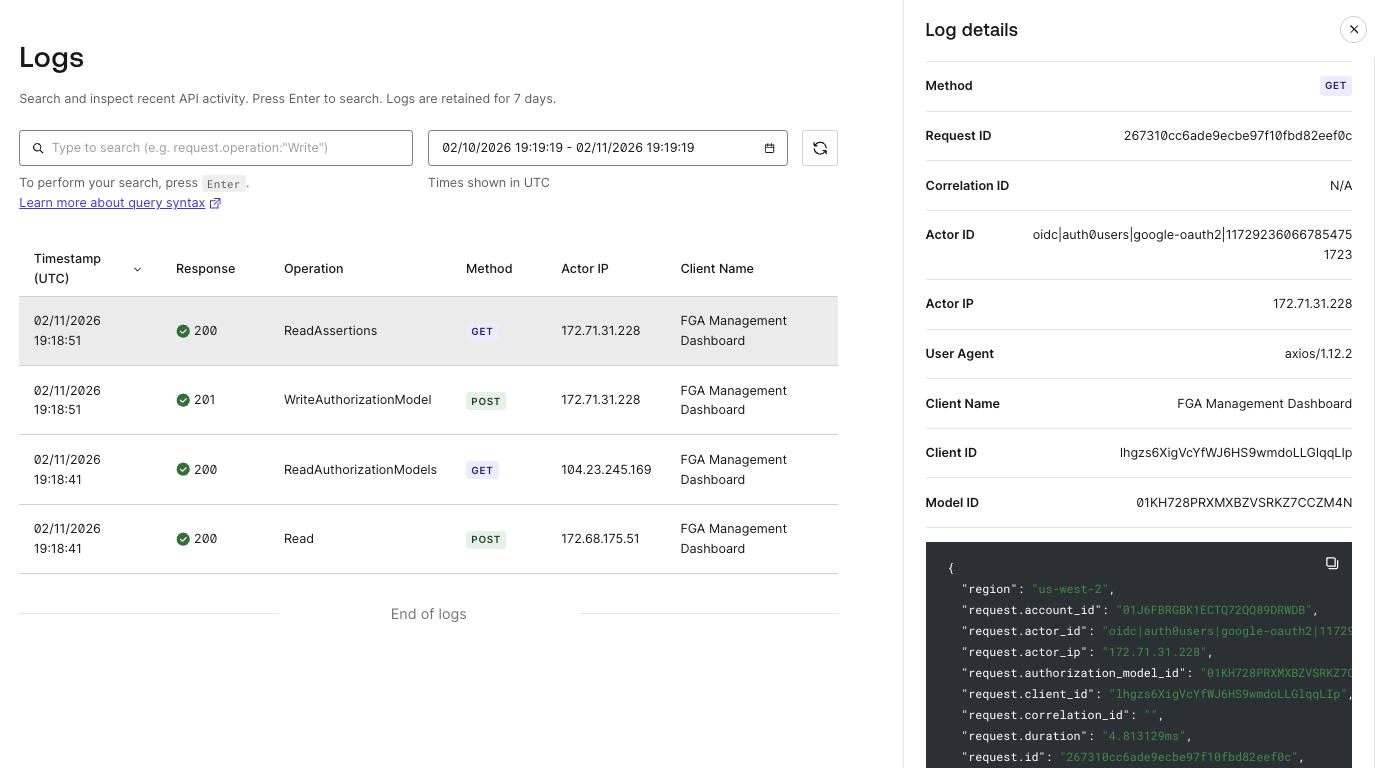The image size is (1375, 768).
Task: Click the Actor IP column header
Action: pos(585,269)
